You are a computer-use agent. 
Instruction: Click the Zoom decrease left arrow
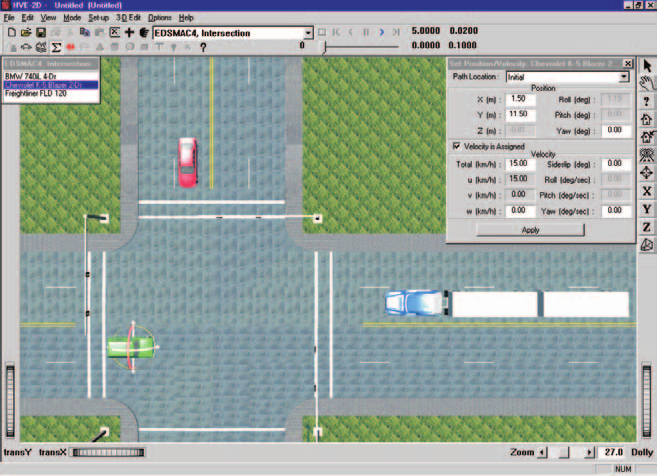(x=542, y=453)
